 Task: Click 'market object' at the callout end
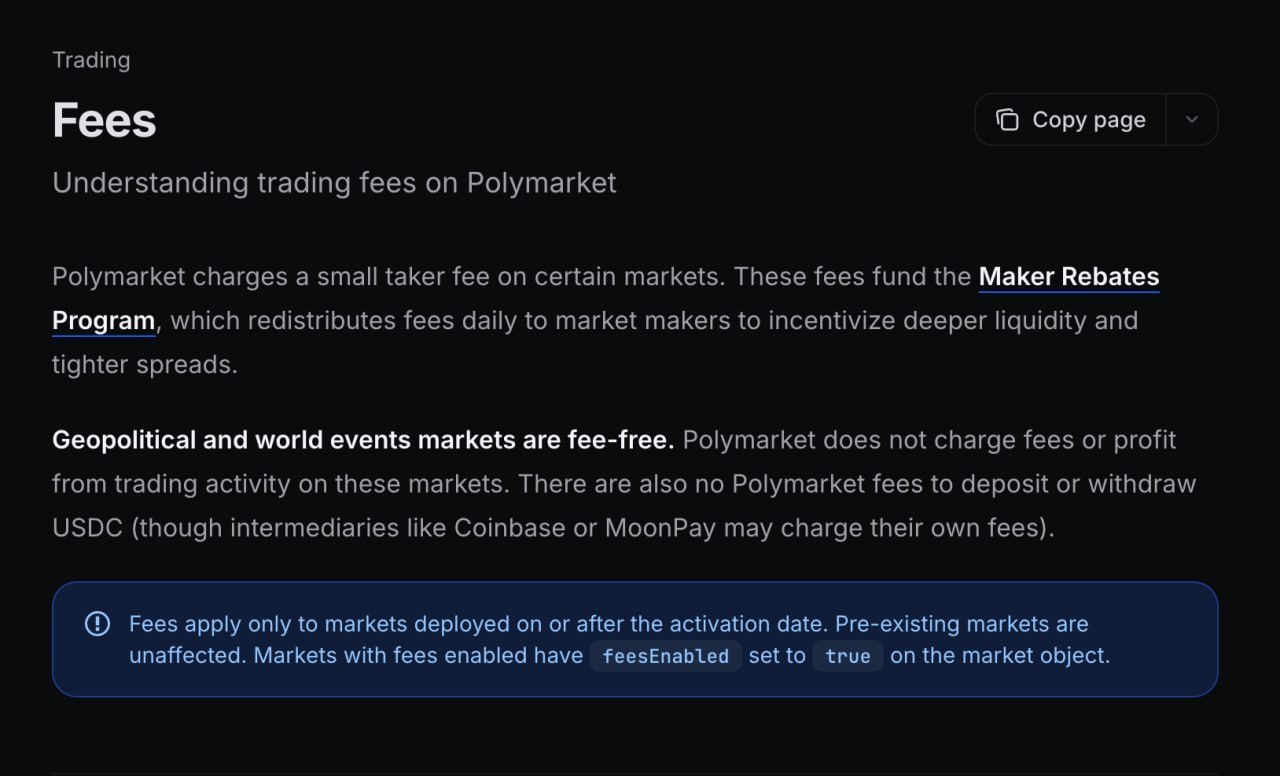1041,656
